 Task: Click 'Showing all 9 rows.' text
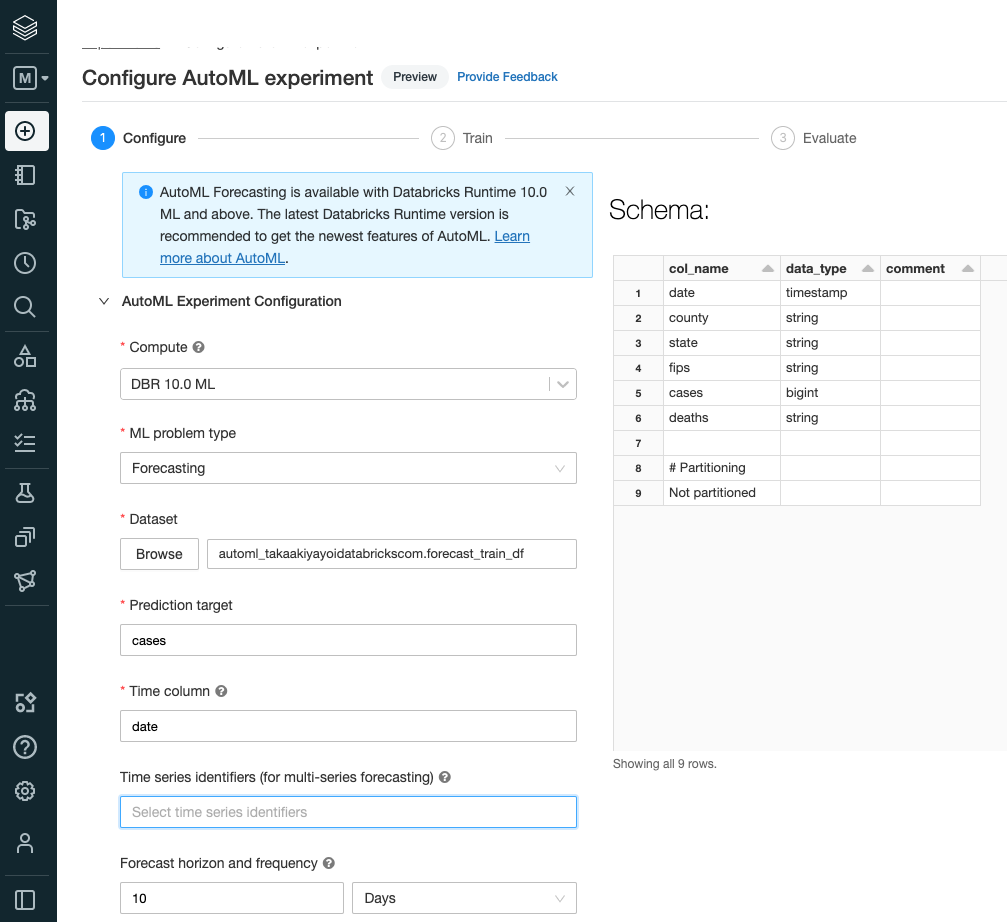pos(664,763)
